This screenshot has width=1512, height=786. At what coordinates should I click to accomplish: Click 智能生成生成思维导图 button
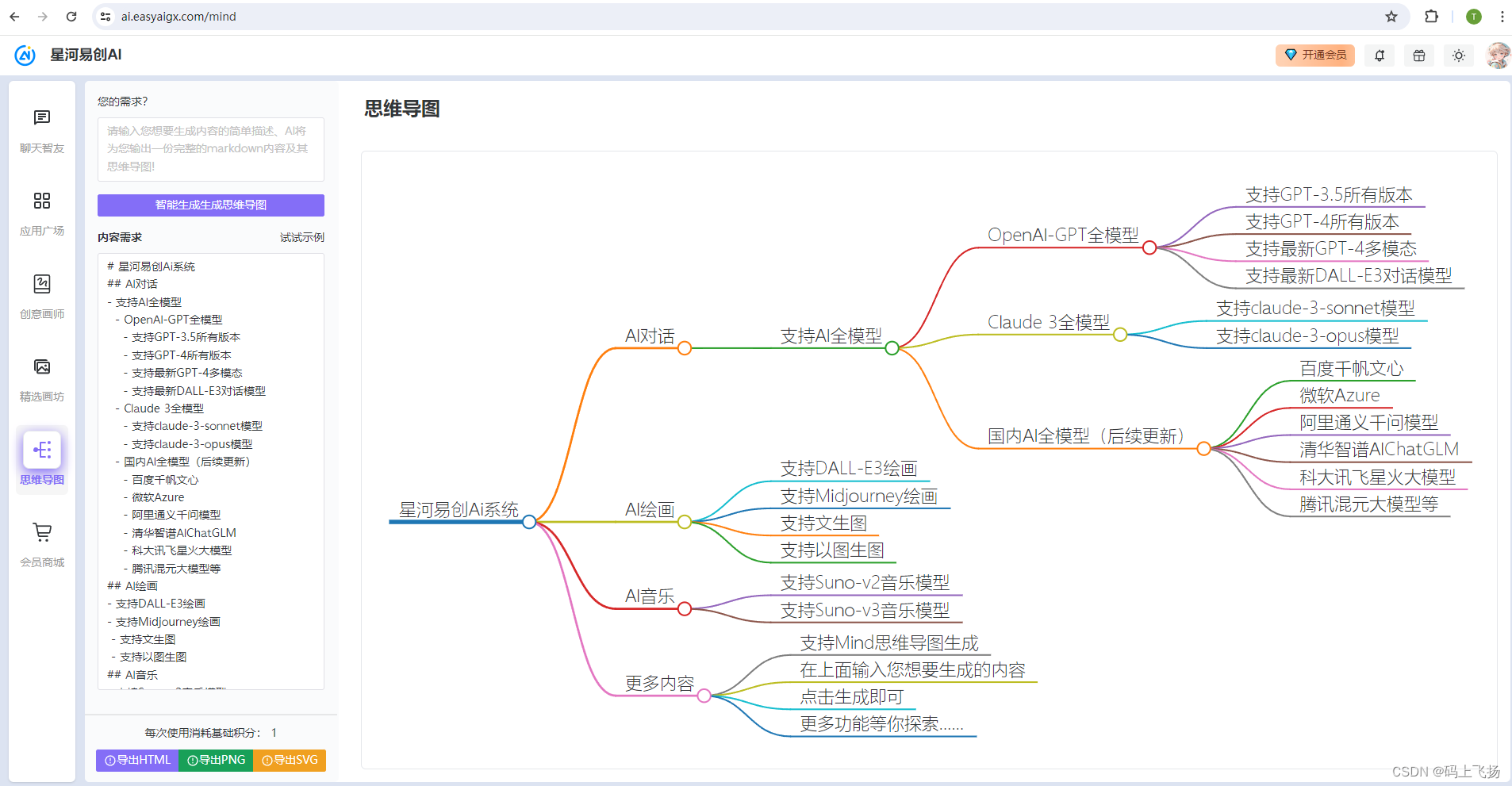pos(211,205)
